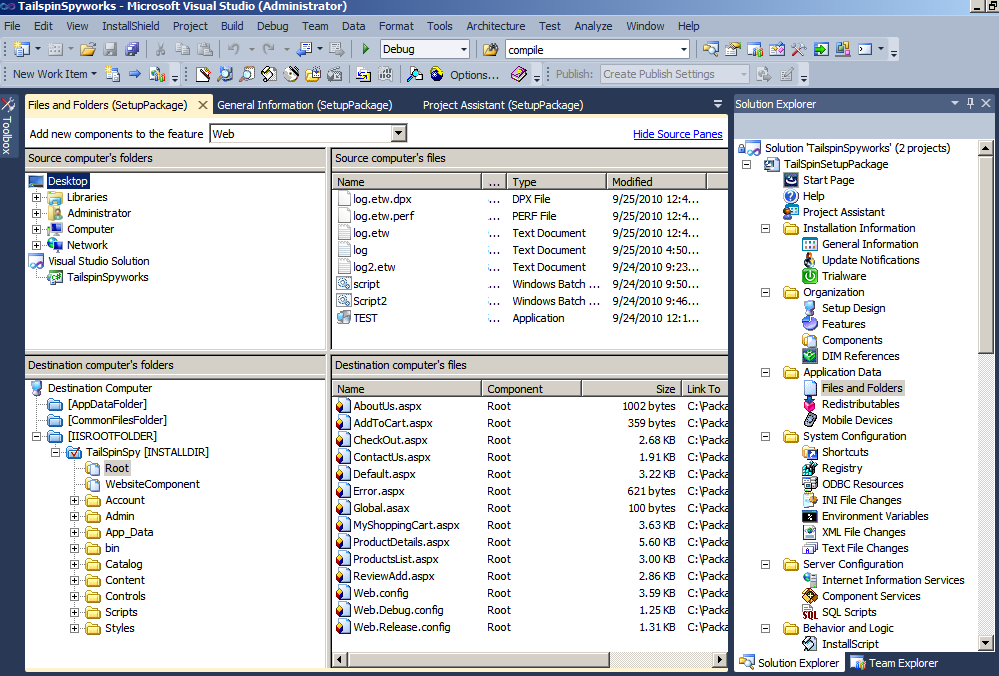Click the Save All toolbar icon

tap(131, 49)
